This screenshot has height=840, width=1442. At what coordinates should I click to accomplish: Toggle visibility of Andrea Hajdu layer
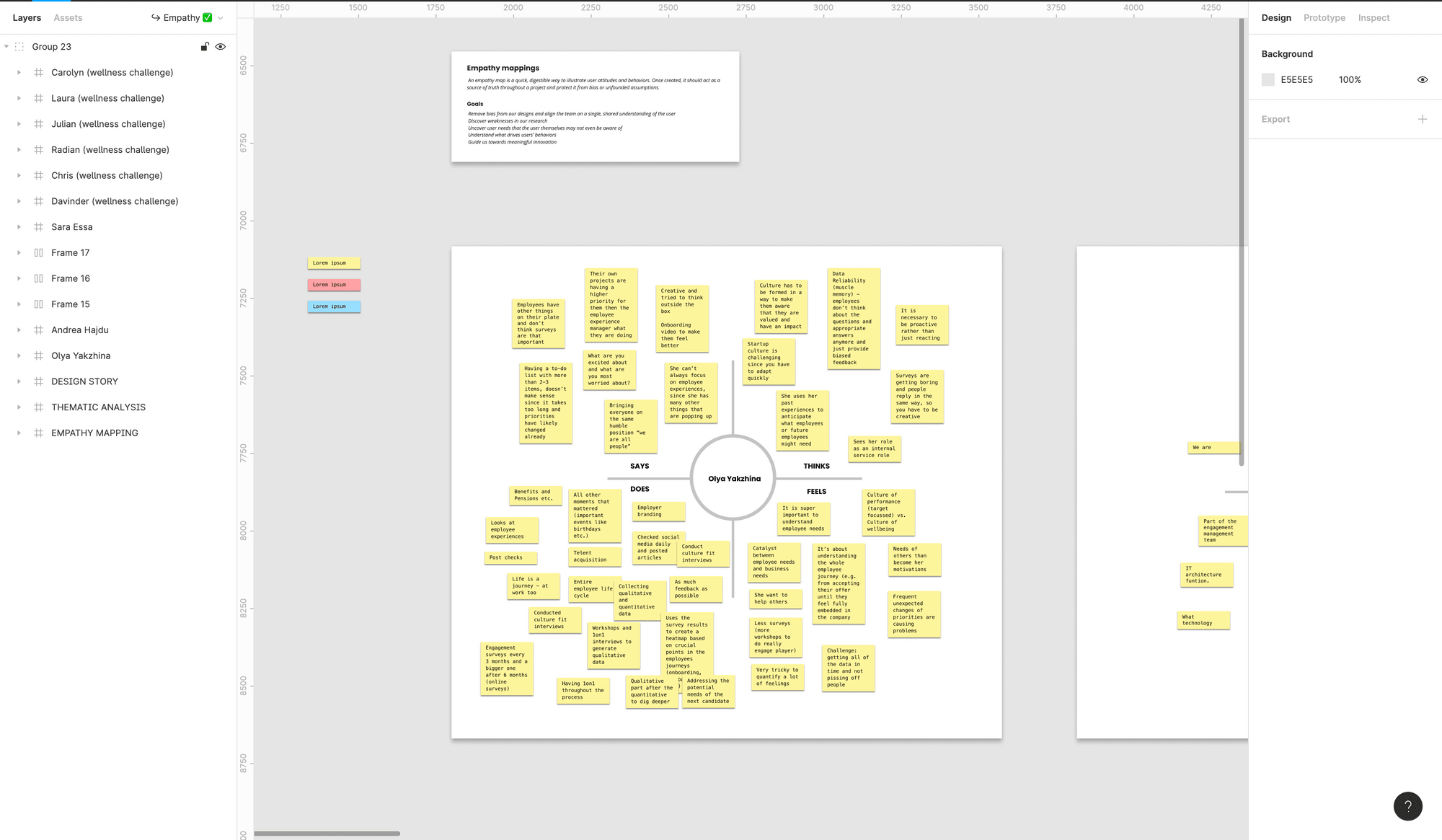click(222, 330)
